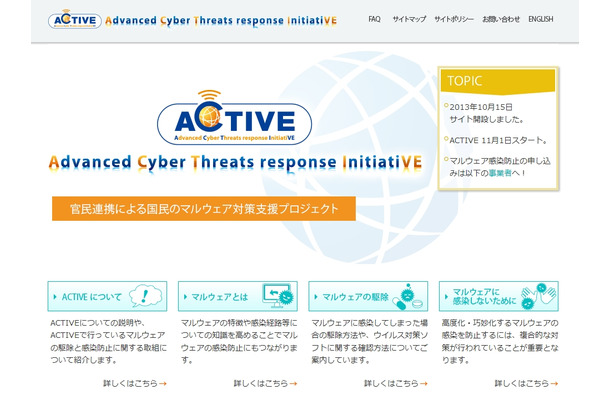The width and height of the screenshot is (610, 400).
Task: Click the virus and pills icon
Action: coord(407,297)
